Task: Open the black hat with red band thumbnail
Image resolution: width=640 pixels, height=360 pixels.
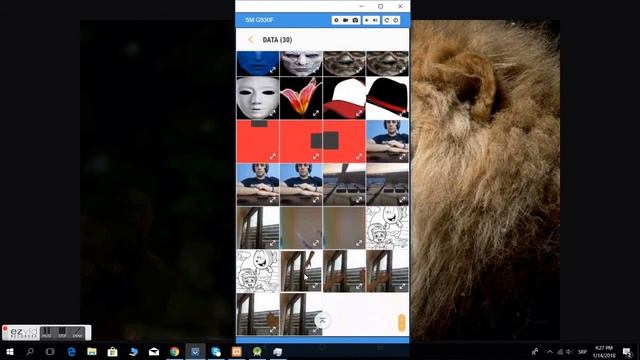Action: tap(387, 98)
